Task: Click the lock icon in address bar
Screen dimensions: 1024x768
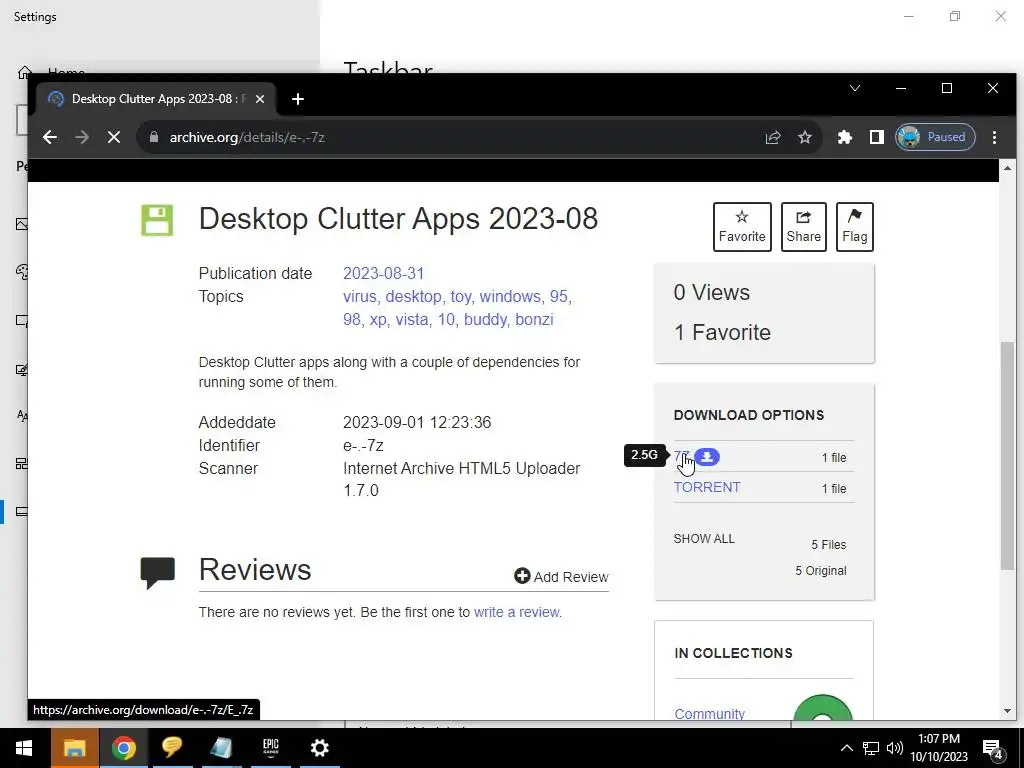Action: 154,137
